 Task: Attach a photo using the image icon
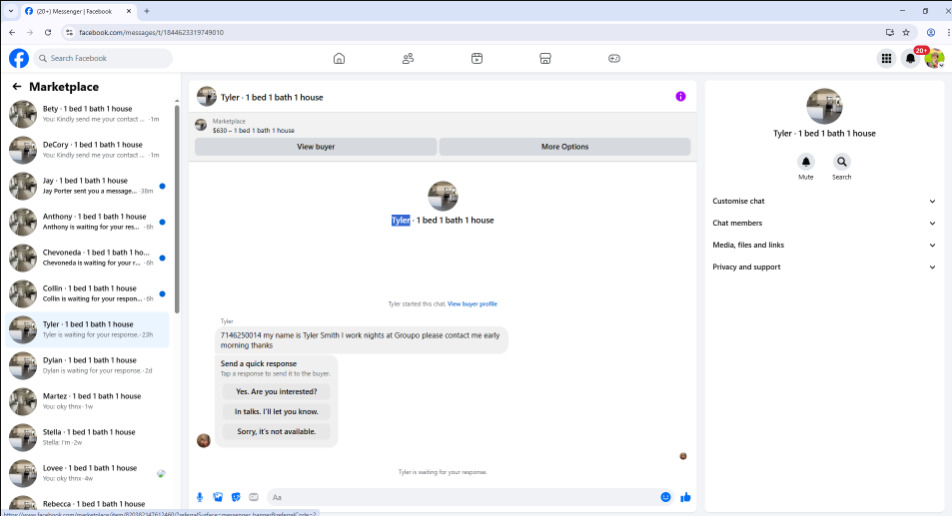(217, 497)
